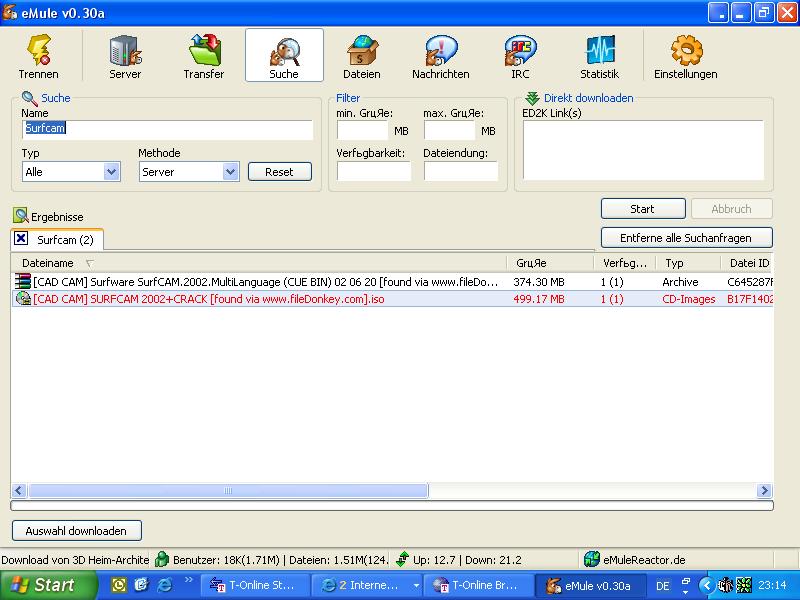Click the Benutzer users icon in status bar
This screenshot has width=800, height=600.
[162, 559]
